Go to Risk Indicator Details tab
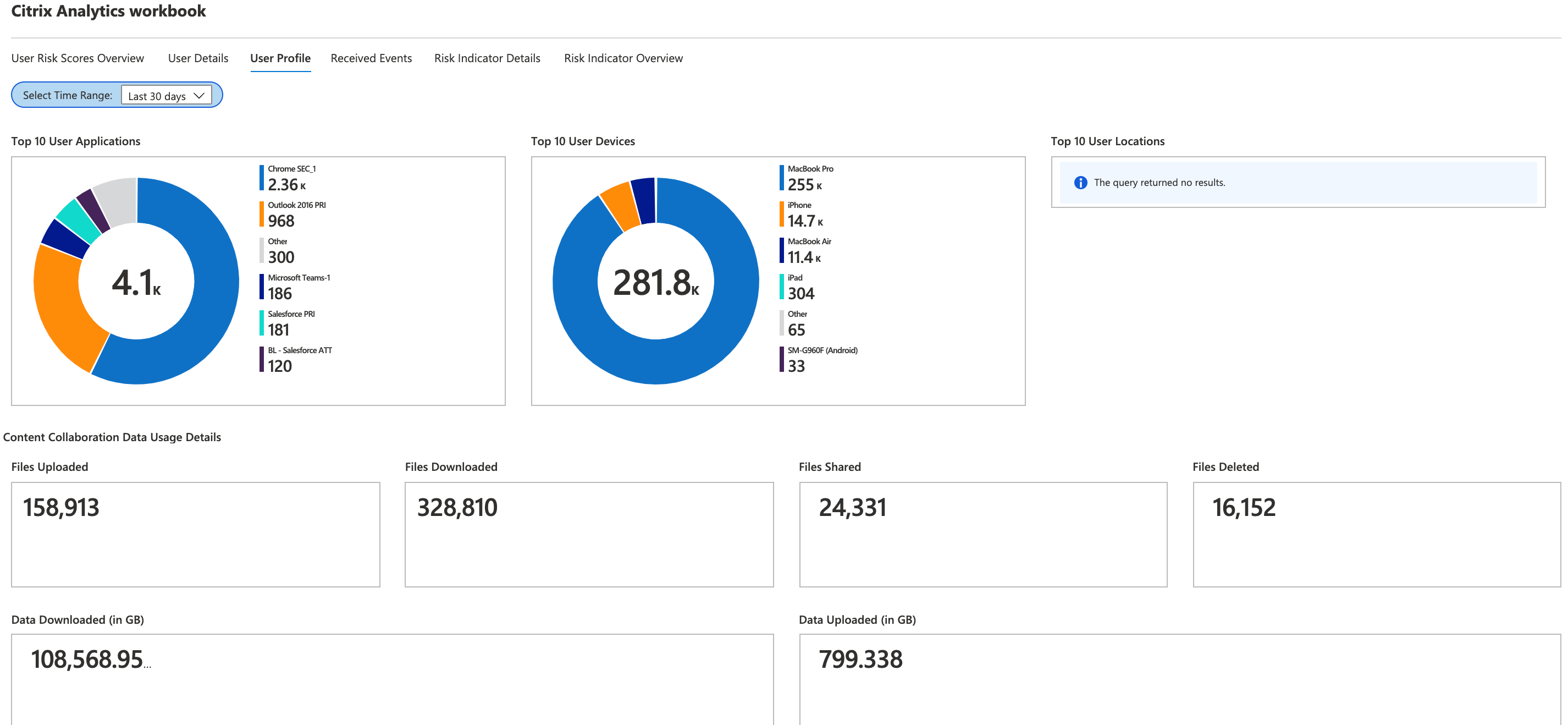This screenshot has height=725, width=1568. (487, 58)
